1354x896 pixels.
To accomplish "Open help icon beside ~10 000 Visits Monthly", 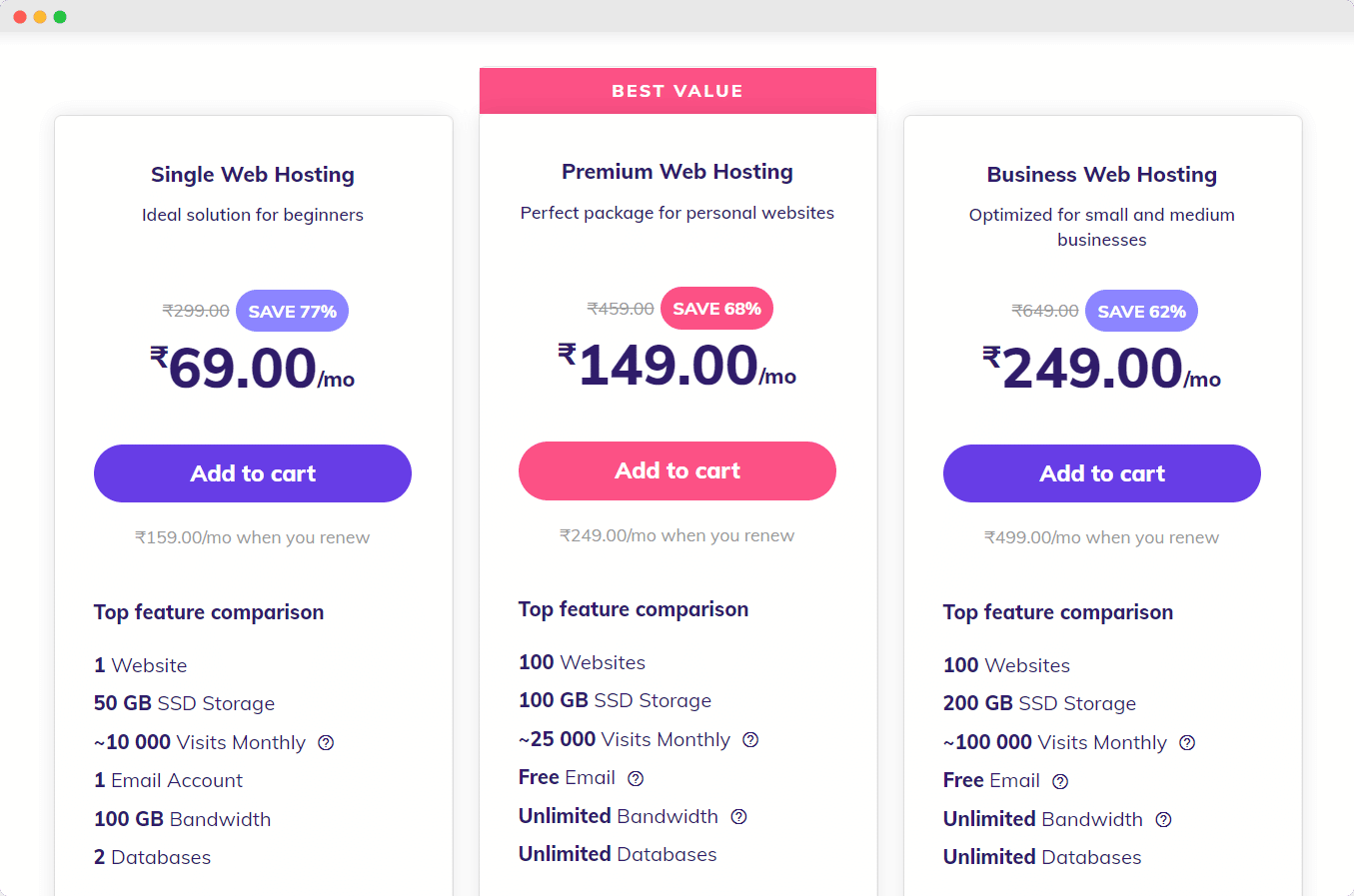I will point(326,743).
